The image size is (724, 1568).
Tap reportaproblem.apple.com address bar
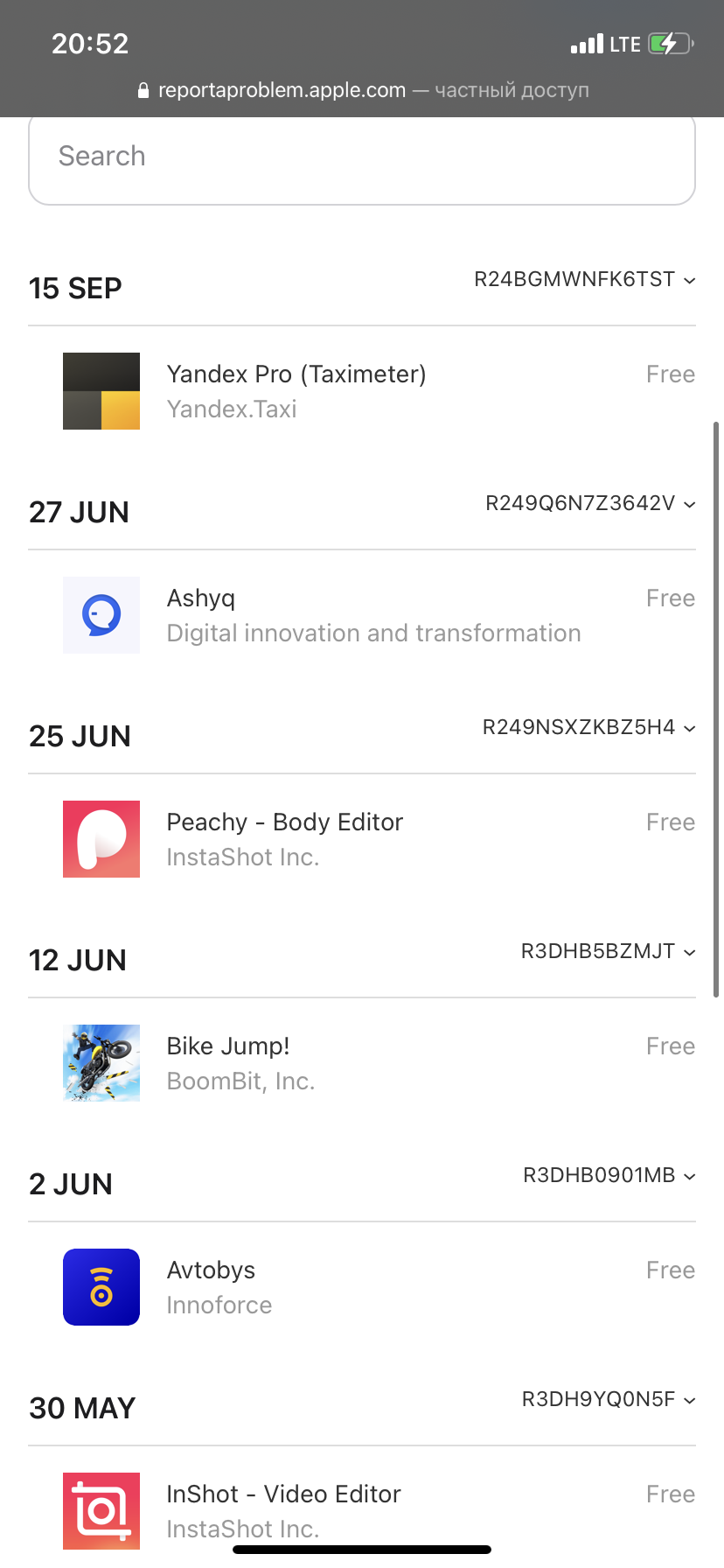point(282,90)
